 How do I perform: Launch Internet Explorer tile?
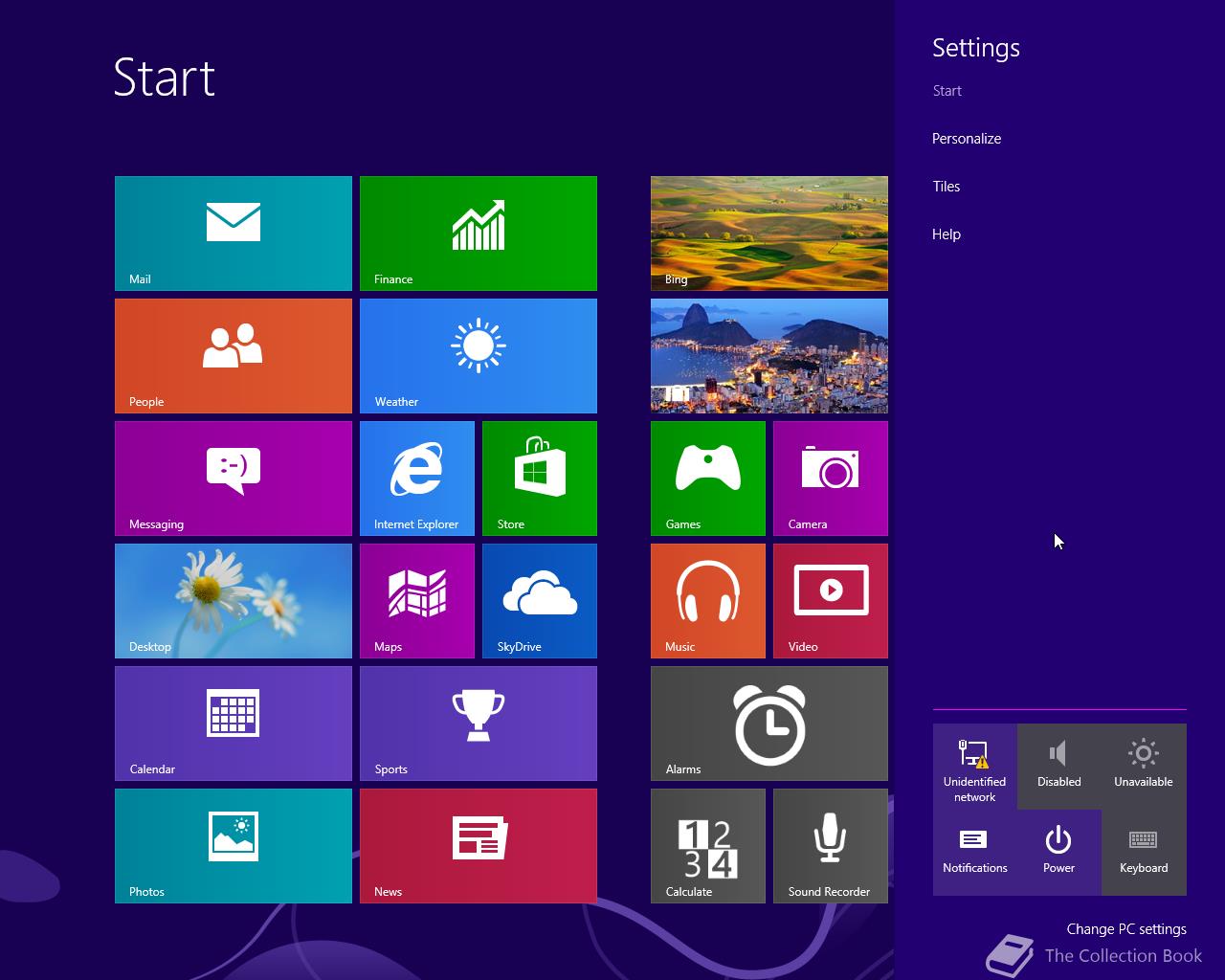pos(417,479)
